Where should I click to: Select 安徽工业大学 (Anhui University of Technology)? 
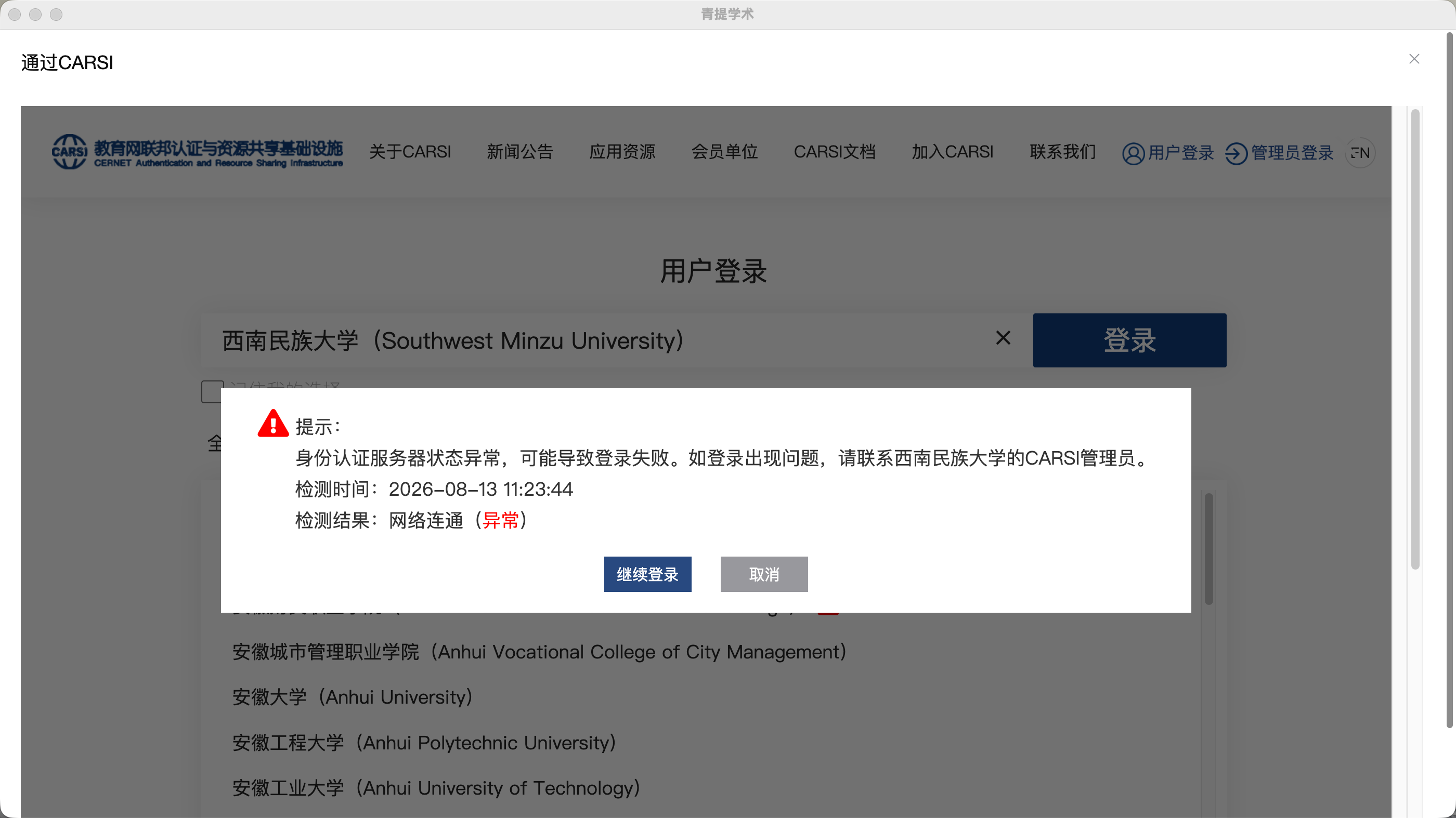pyautogui.click(x=436, y=787)
